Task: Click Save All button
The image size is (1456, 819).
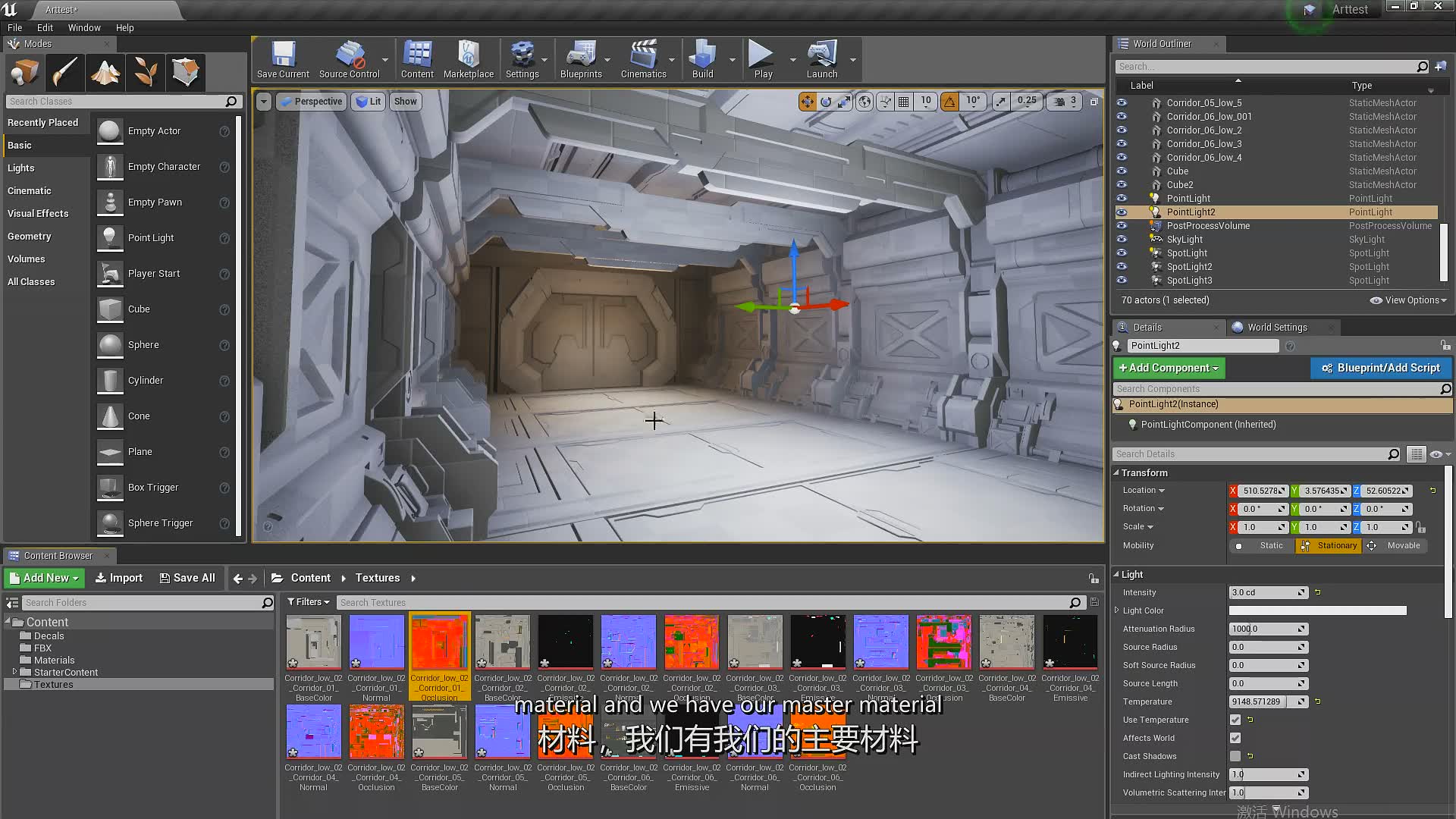Action: tap(187, 578)
